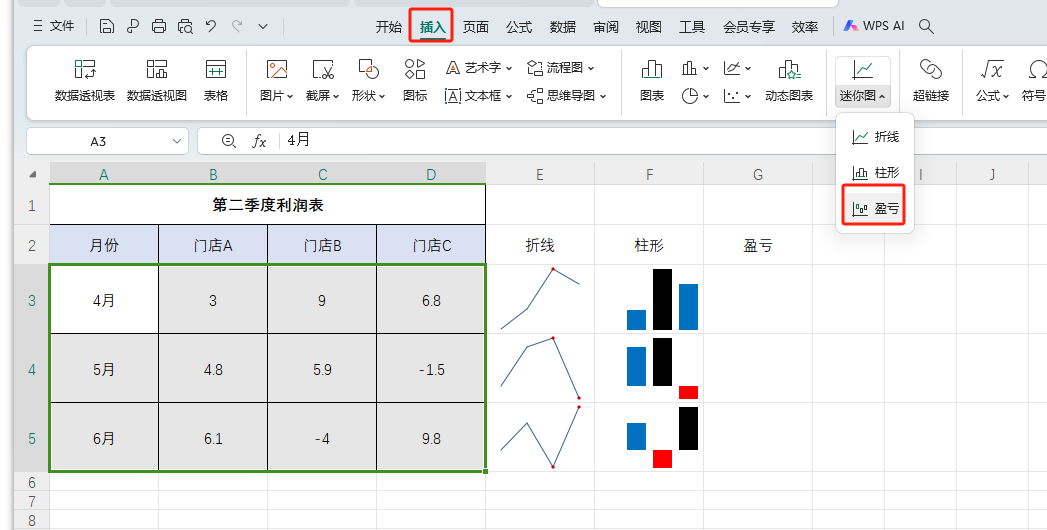Select row 6 header

[32, 482]
